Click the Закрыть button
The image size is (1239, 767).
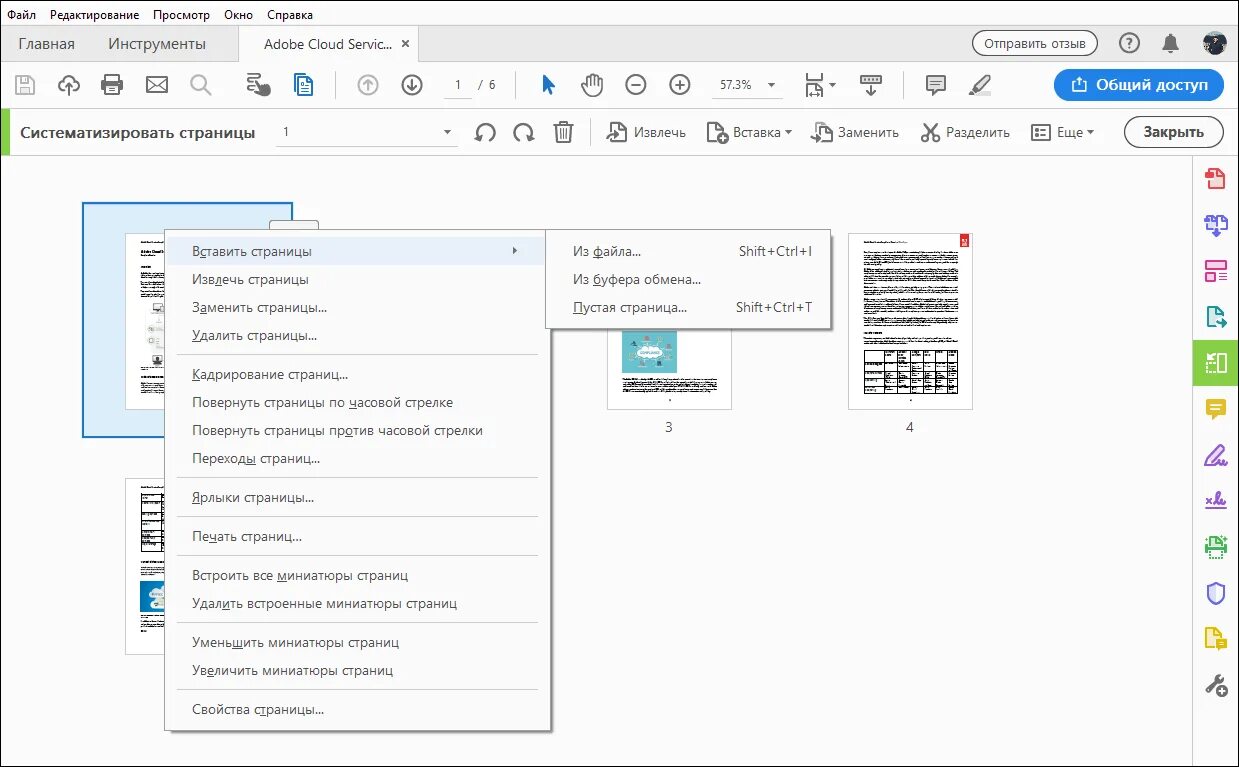[1174, 132]
